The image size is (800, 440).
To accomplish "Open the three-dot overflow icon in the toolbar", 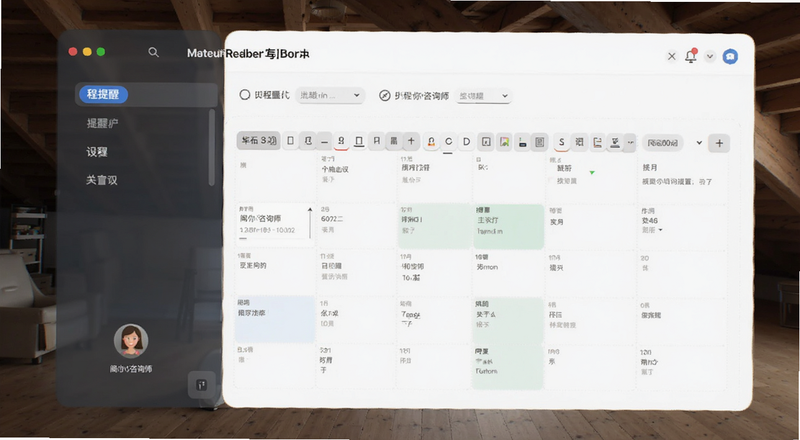I will point(630,142).
